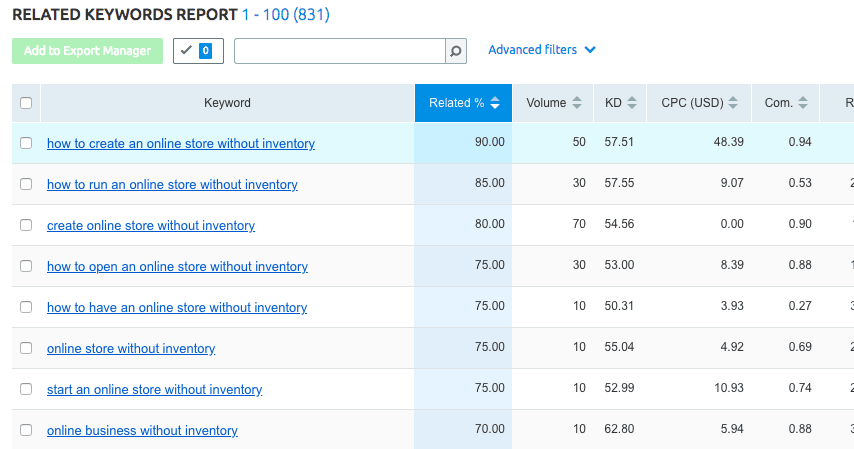Viewport: 854px width, 449px height.
Task: Click 'start an online store without inventory' keyword
Action: click(154, 390)
